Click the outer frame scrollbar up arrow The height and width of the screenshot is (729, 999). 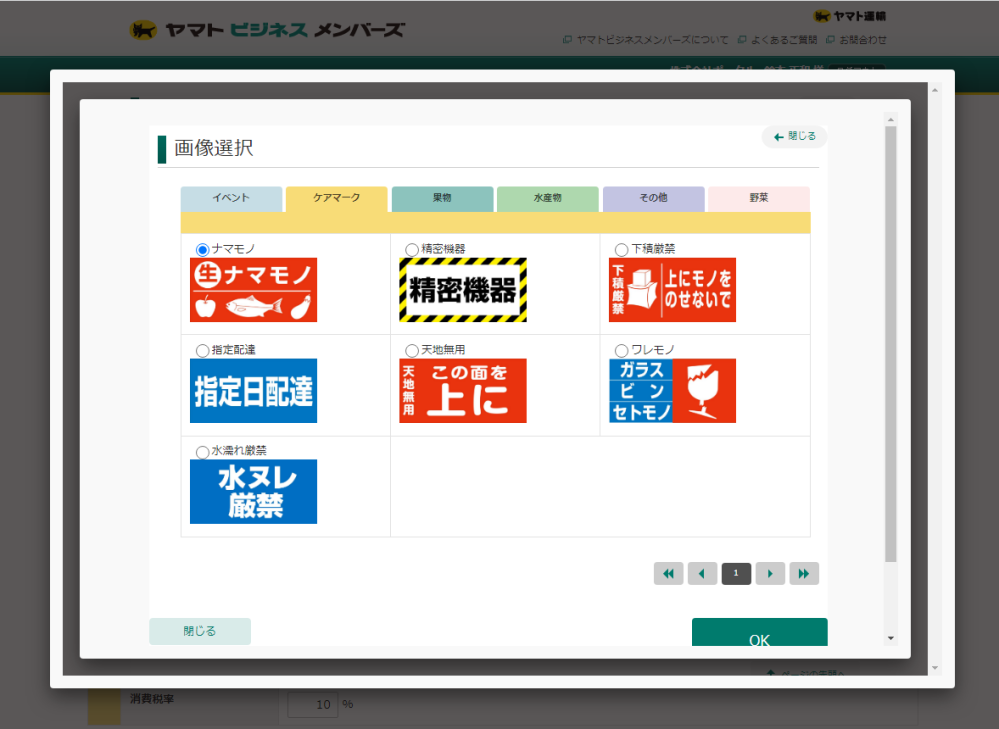pyautogui.click(x=935, y=90)
